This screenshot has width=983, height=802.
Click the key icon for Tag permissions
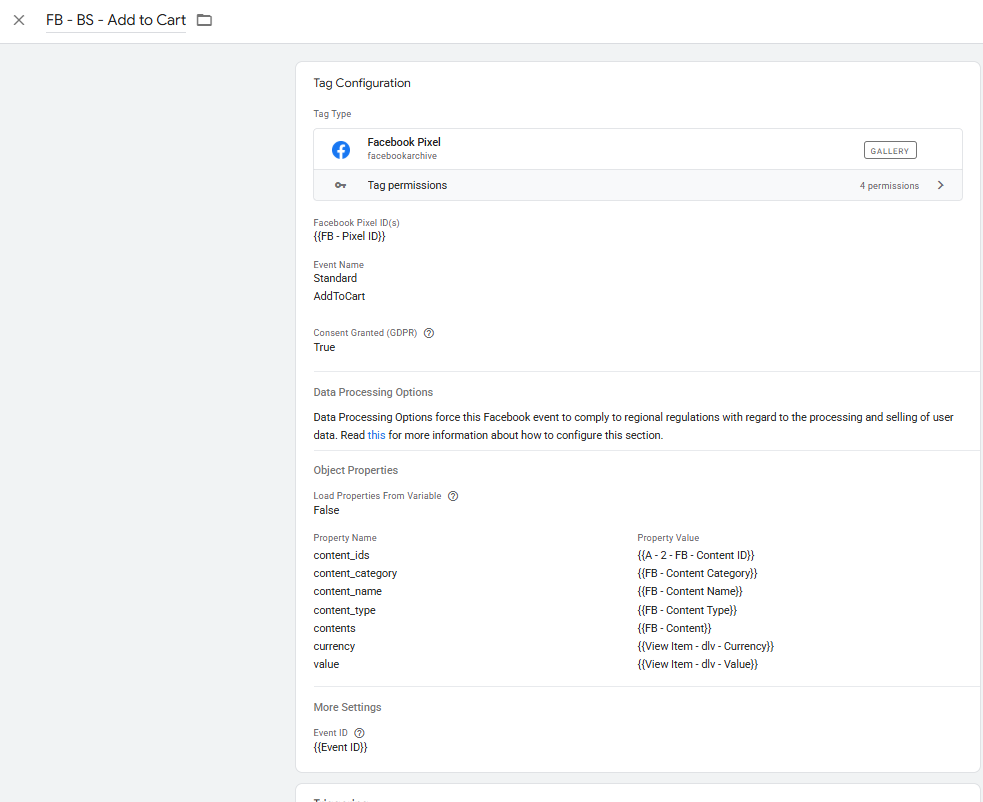341,186
